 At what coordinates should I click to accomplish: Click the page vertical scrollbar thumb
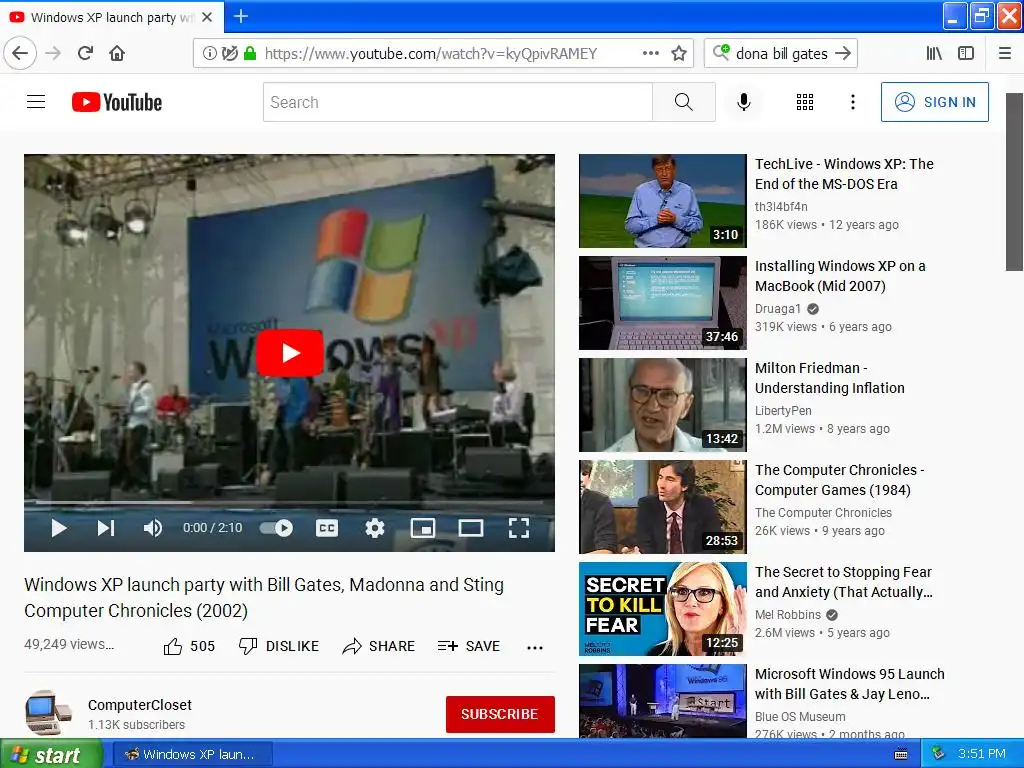(x=1014, y=182)
